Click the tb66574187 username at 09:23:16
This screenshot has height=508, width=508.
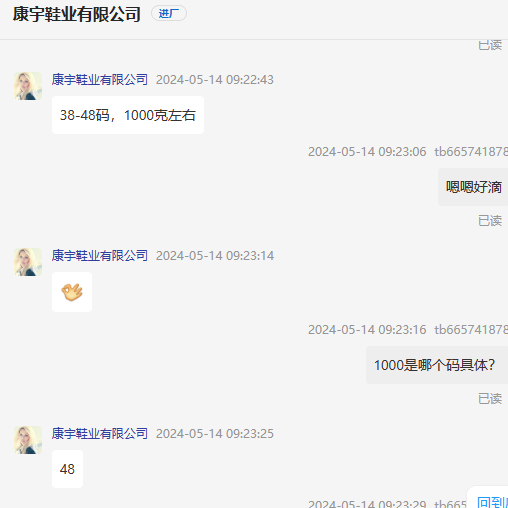tap(471, 330)
